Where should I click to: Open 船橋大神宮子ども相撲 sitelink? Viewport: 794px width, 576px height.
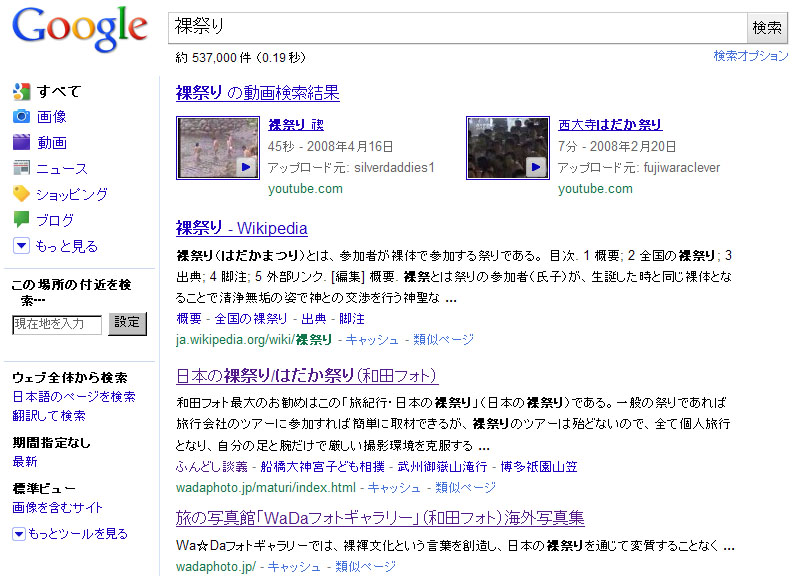coord(323,467)
